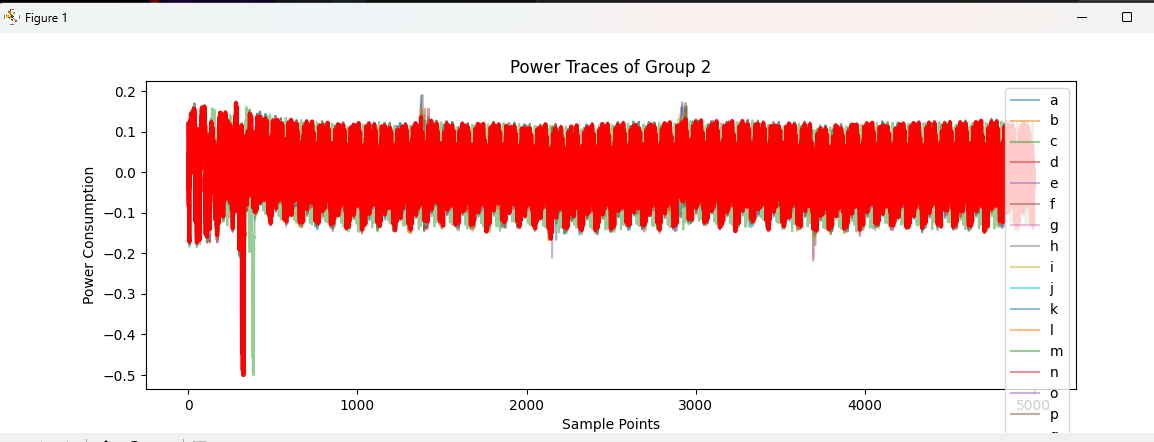Image resolution: width=1154 pixels, height=442 pixels.
Task: Click the legend line swatch for "h"
Action: [1027, 246]
